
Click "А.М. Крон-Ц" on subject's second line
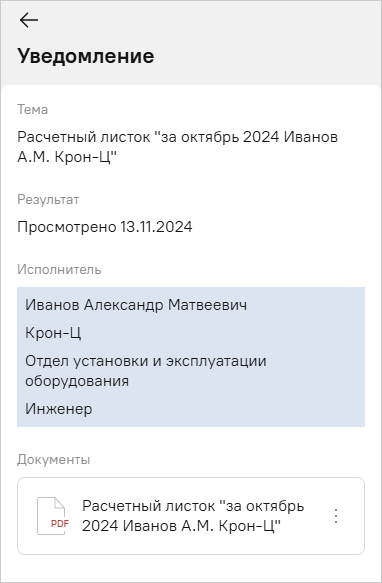coord(67,157)
